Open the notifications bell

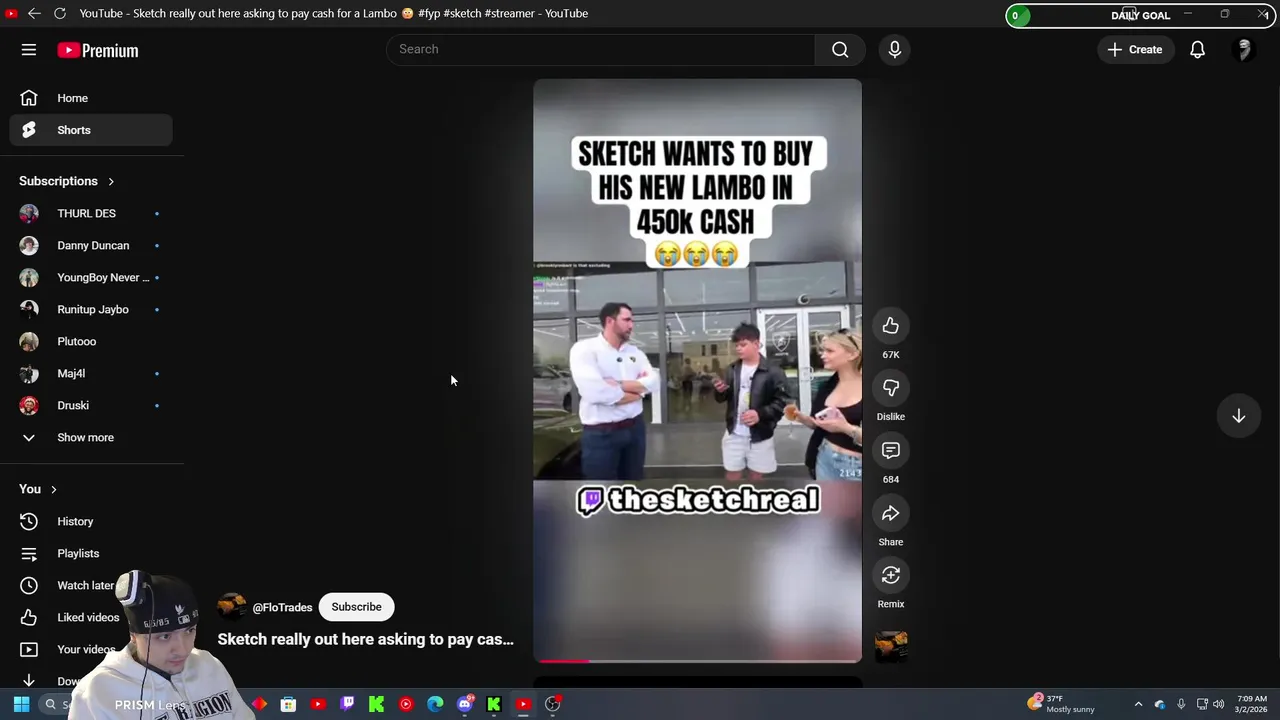pos(1197,49)
